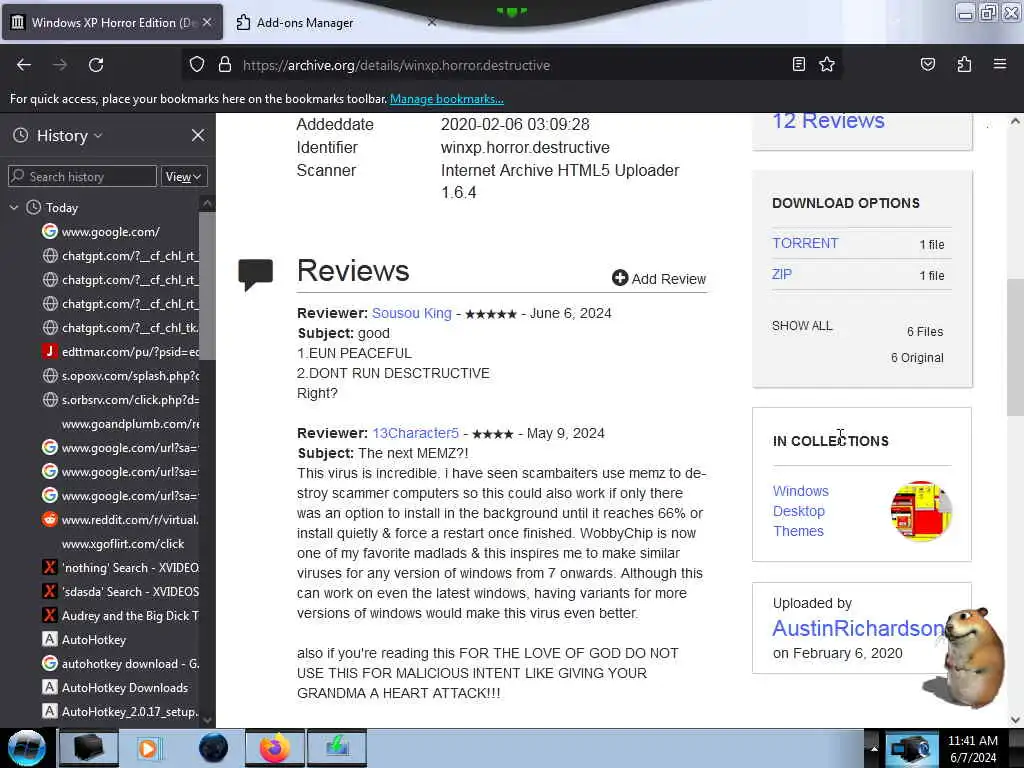Open the Firefox hamburger menu
1024x768 pixels.
point(999,64)
